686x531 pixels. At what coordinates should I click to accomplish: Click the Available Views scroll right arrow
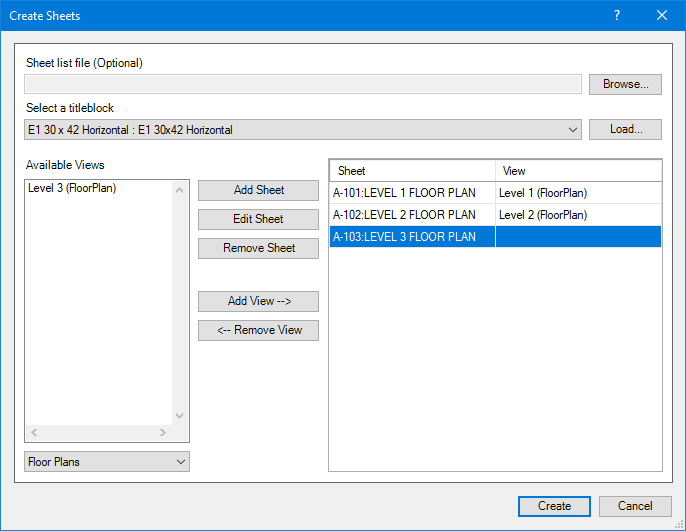click(x=163, y=432)
